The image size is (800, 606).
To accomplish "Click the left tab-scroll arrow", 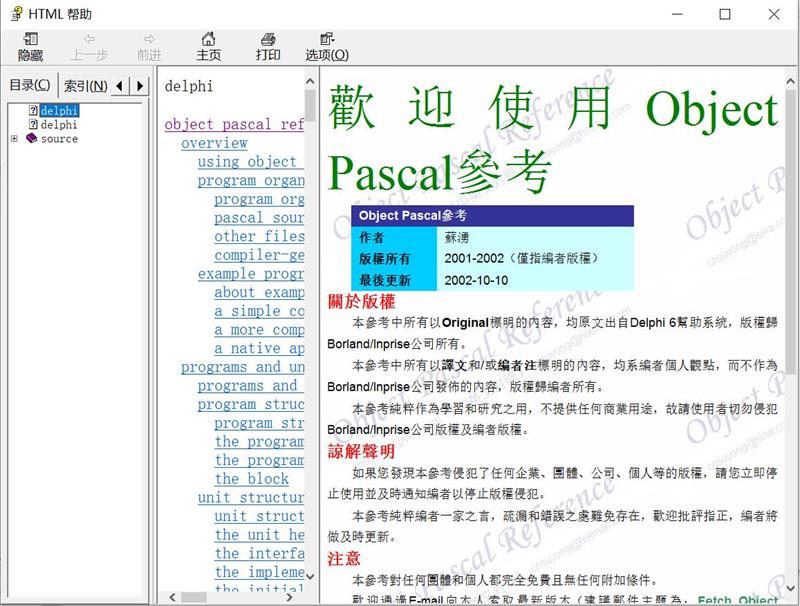I will coord(119,86).
